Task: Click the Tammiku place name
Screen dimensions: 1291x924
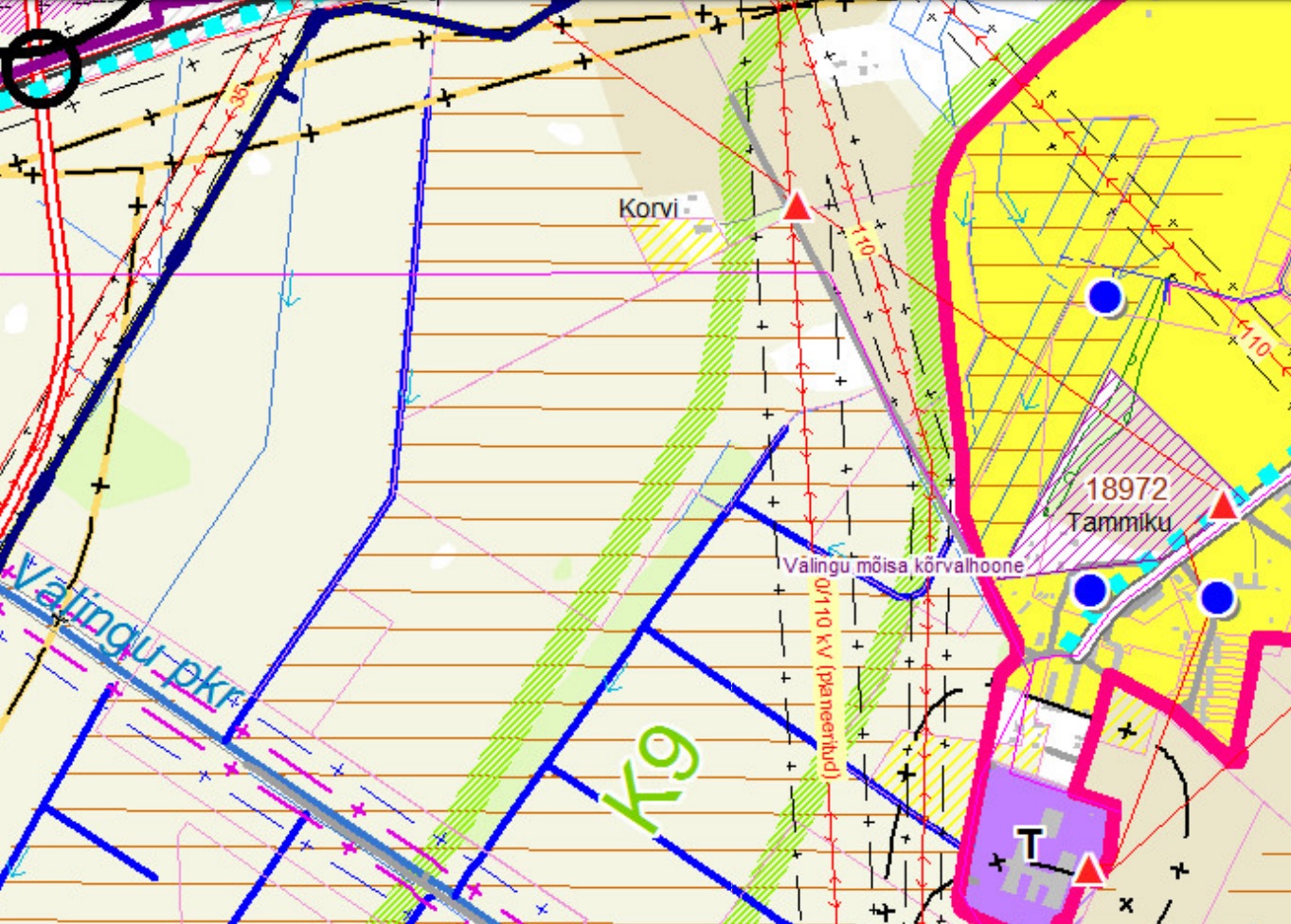Action: [x=1118, y=522]
